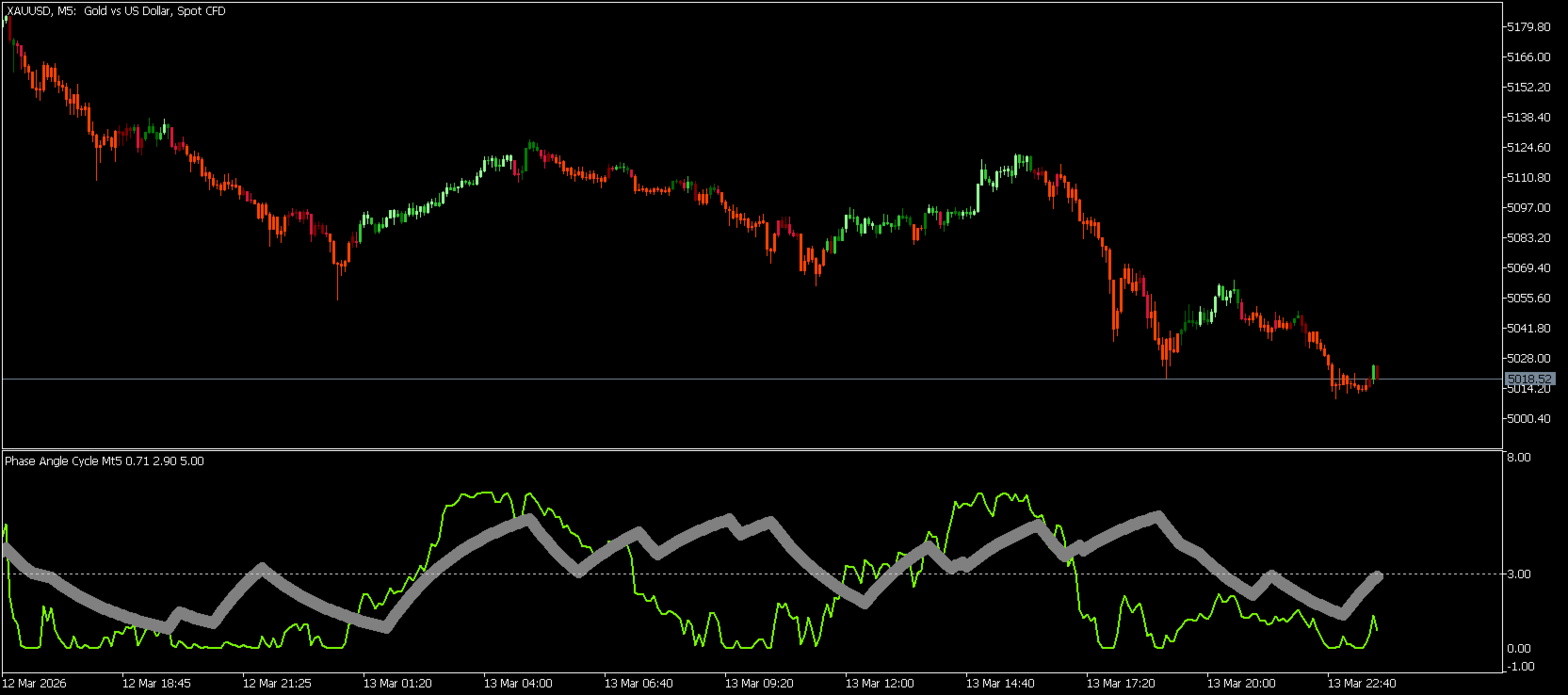Click the 13 Mar 09:20 time label
The height and width of the screenshot is (695, 1568).
click(x=759, y=684)
